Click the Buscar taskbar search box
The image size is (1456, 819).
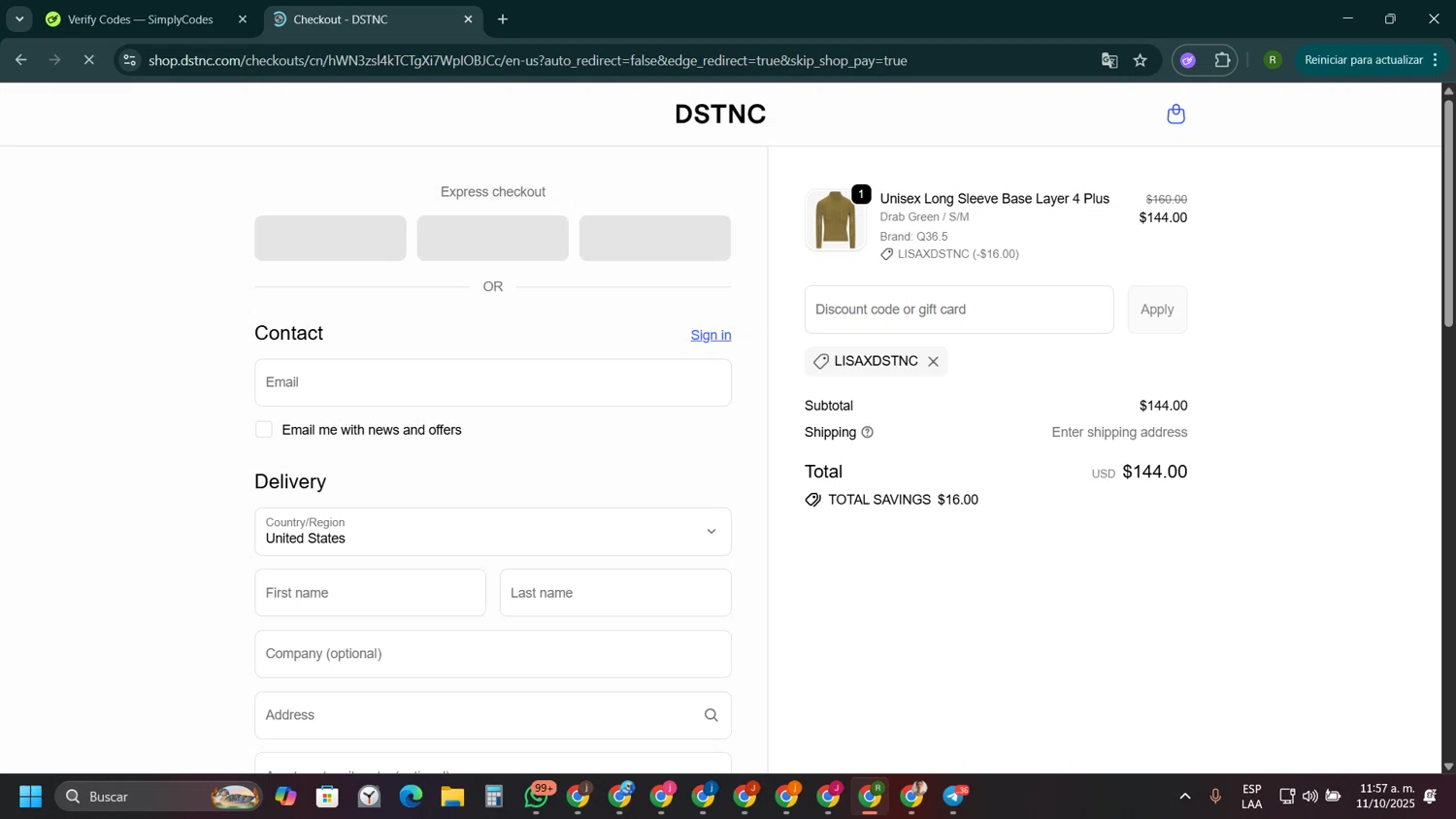click(x=158, y=797)
